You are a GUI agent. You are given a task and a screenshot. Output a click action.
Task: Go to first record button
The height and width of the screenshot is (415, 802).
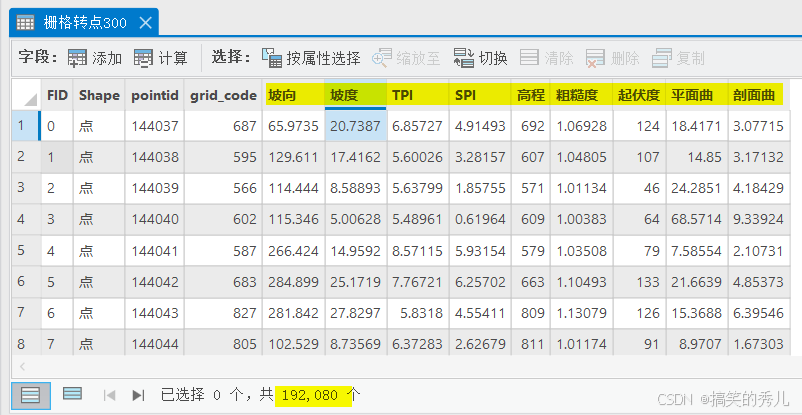click(x=109, y=395)
